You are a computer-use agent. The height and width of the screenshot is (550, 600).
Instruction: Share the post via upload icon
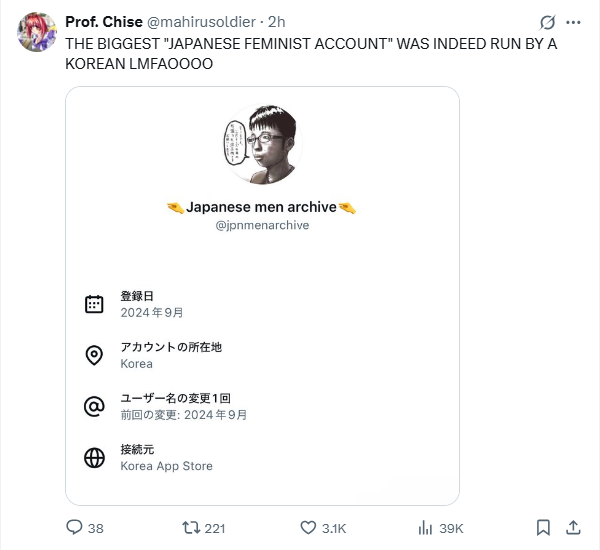coord(574,527)
